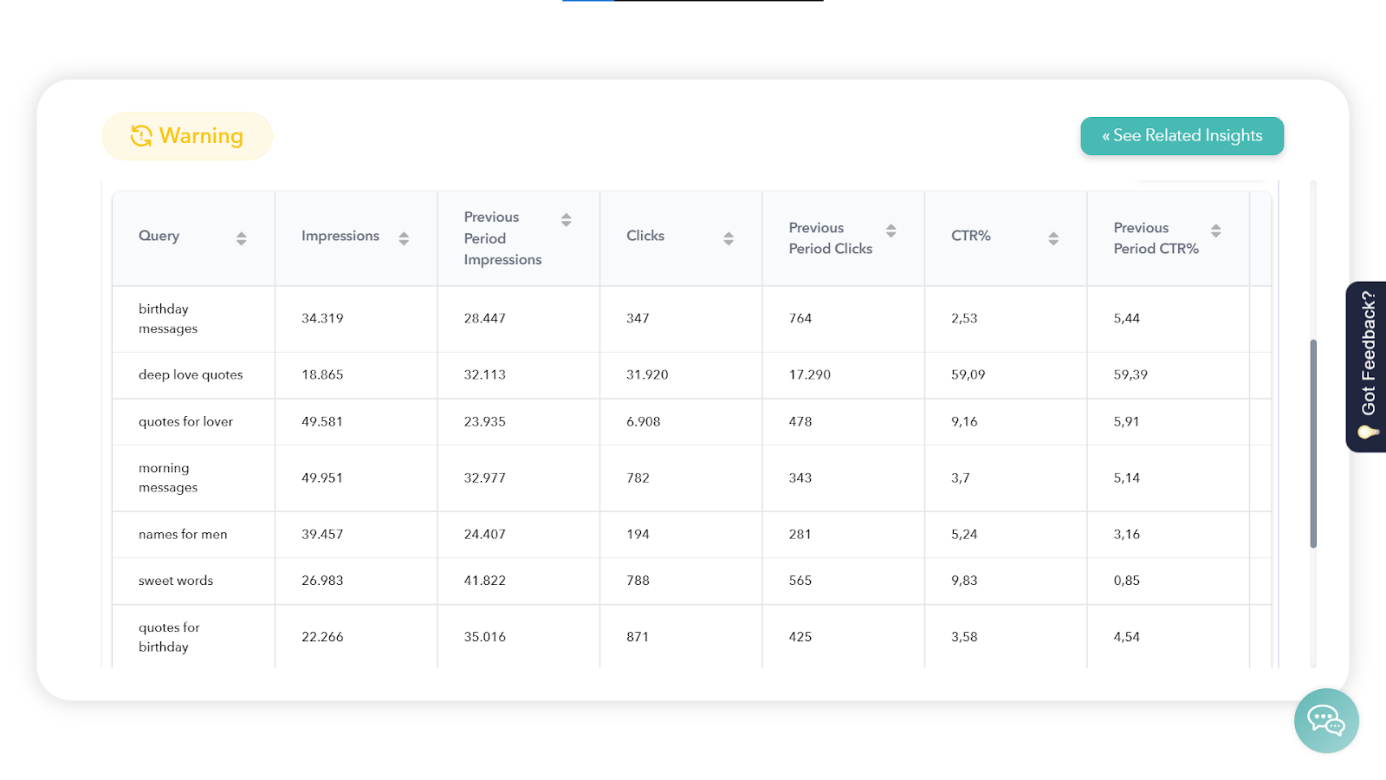This screenshot has height=780, width=1386.
Task: Select the names for men row
Action: click(183, 534)
